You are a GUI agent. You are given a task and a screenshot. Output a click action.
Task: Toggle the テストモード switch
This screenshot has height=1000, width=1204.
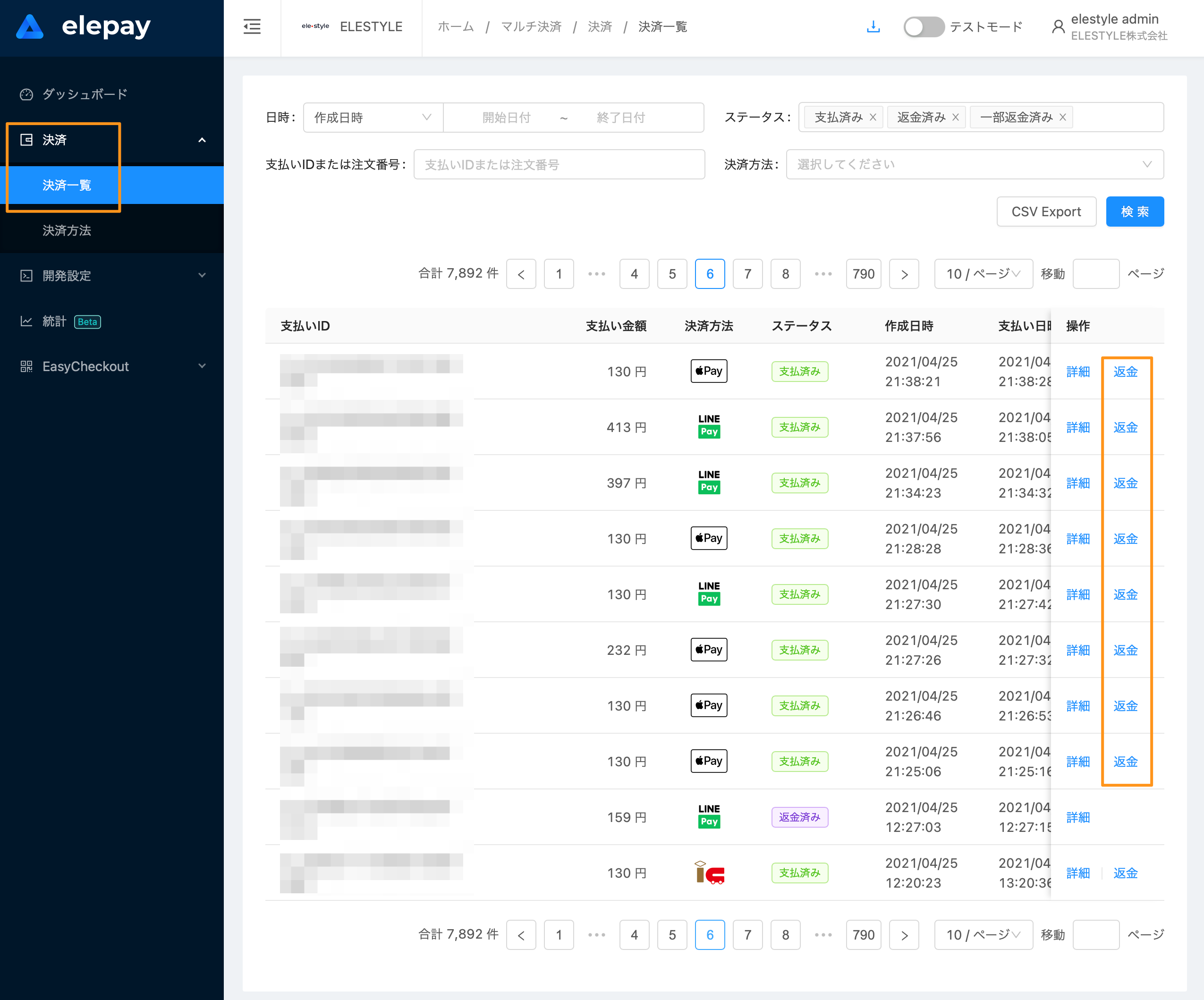pos(923,27)
